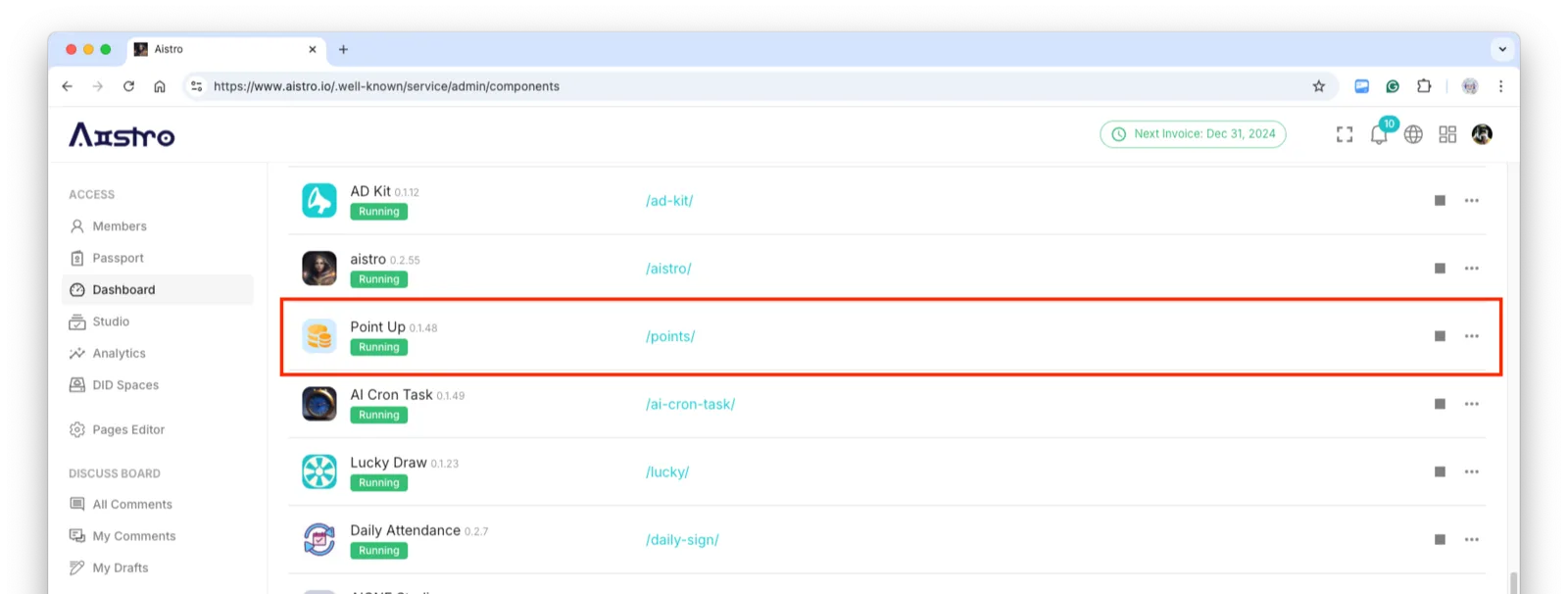1568x594 pixels.
Task: Open the /daily-sign/ mount path link
Action: (x=682, y=539)
